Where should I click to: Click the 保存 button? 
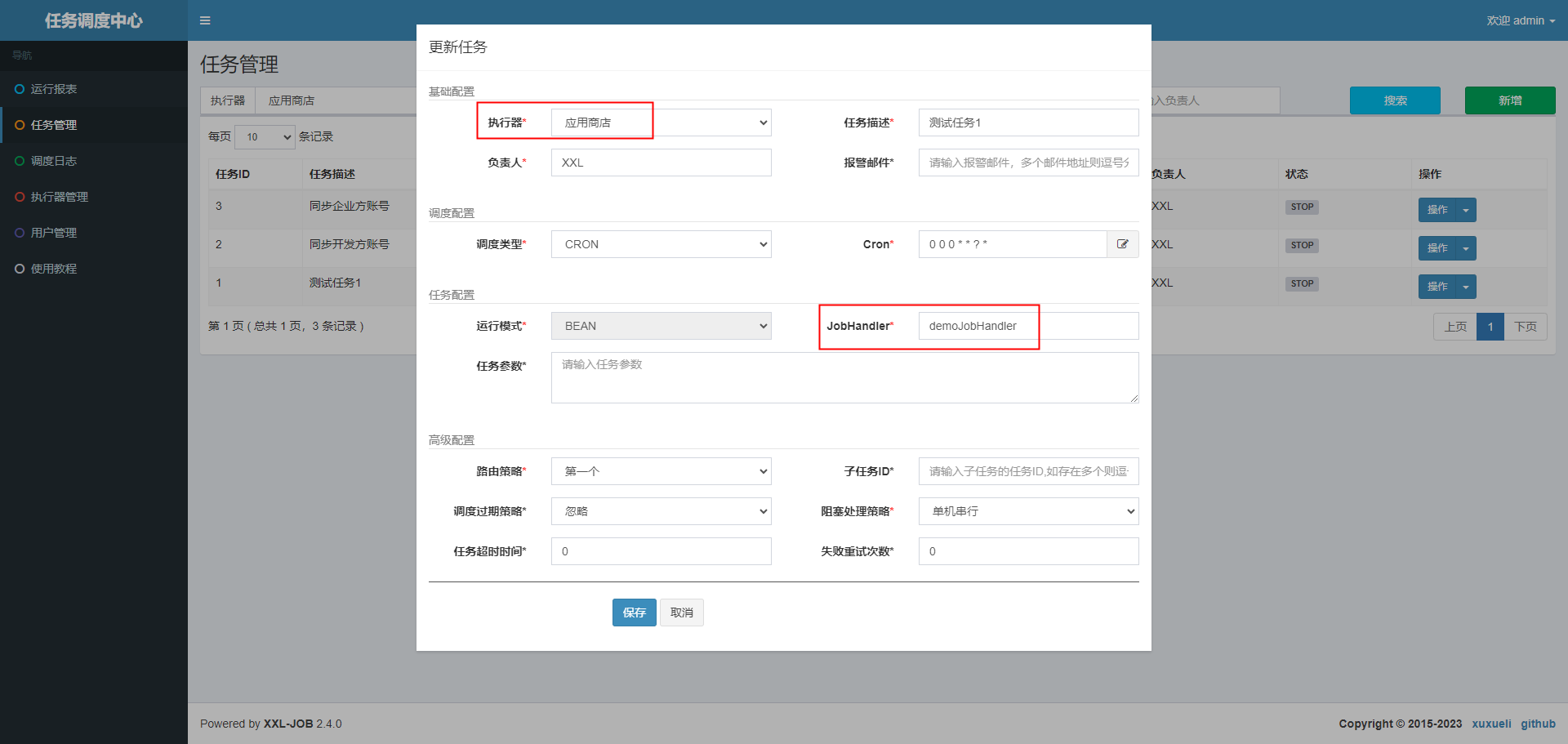pyautogui.click(x=635, y=613)
